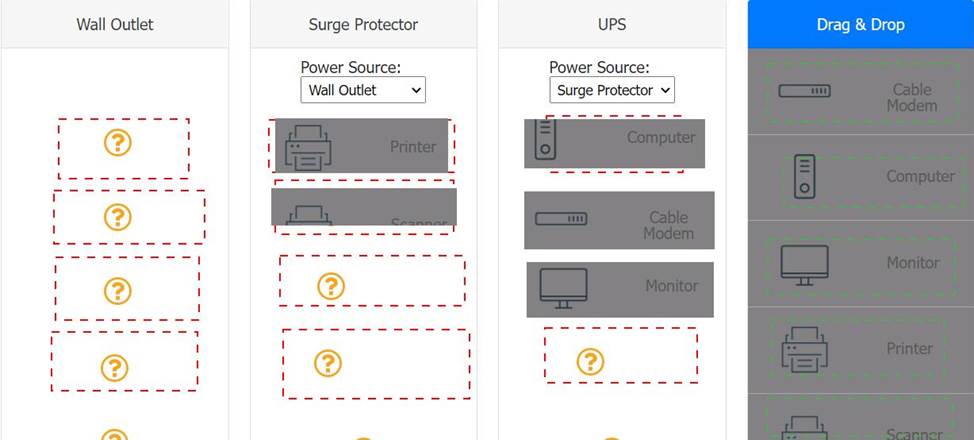Click the empty question-mark slot in UPS column
This screenshot has width=974, height=440.
pyautogui.click(x=590, y=361)
